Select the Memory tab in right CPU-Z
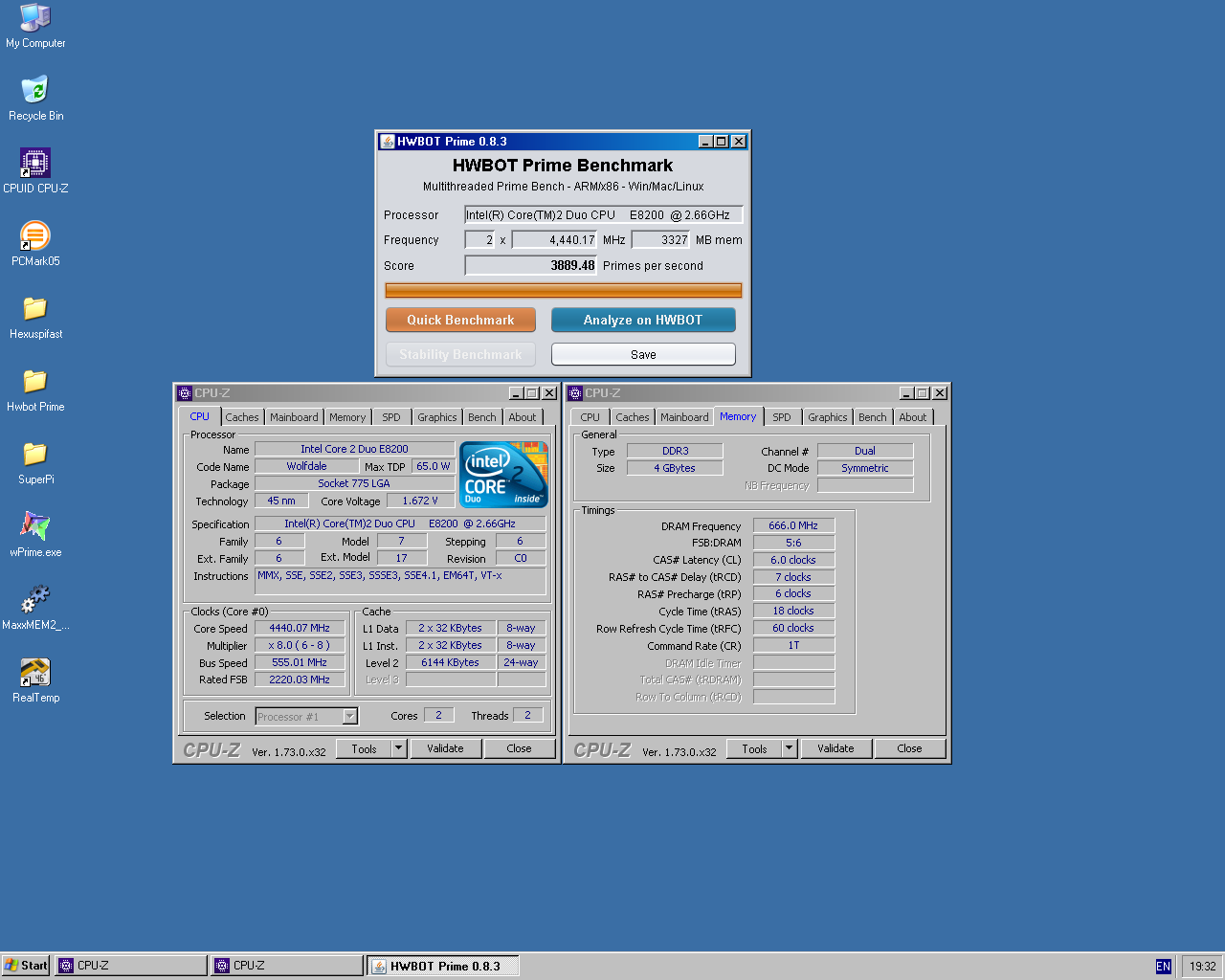1225x980 pixels. pos(738,416)
